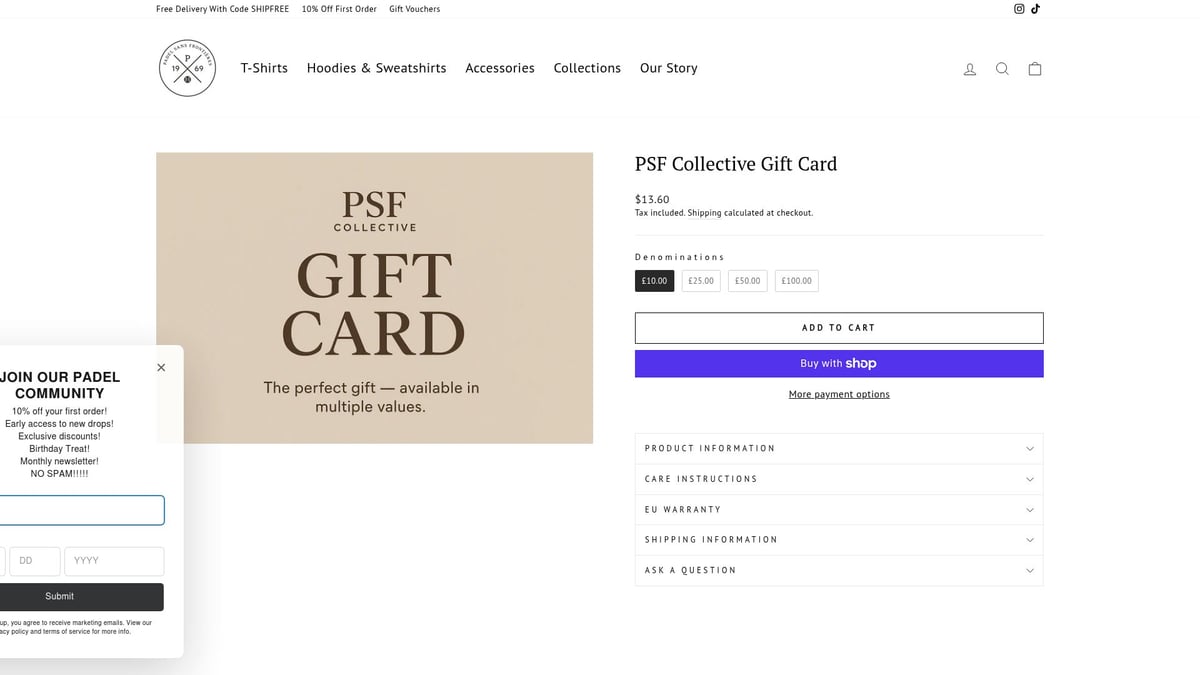Open the Instagram icon in the top bar
The height and width of the screenshot is (675, 1200).
(1018, 8)
